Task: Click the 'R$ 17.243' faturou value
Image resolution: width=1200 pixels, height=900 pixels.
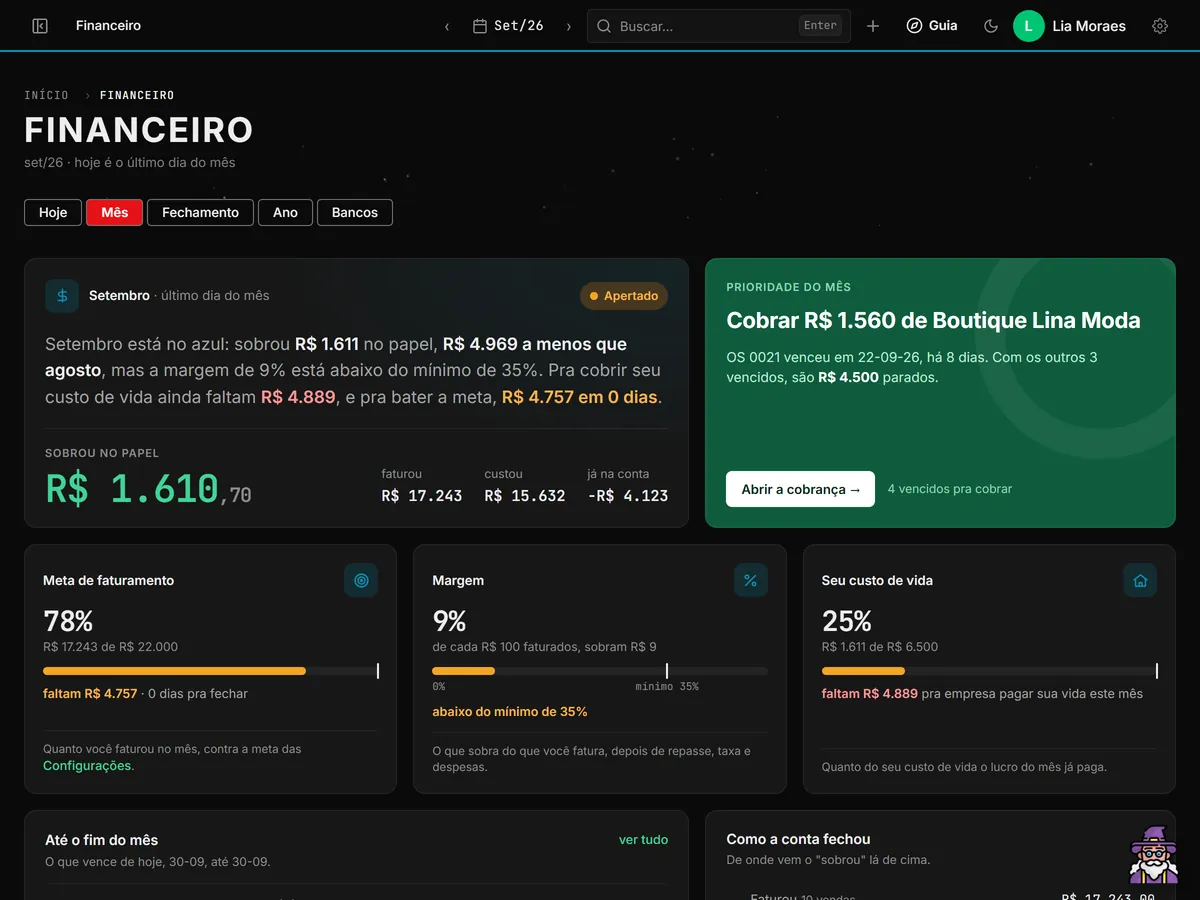Action: pyautogui.click(x=422, y=496)
